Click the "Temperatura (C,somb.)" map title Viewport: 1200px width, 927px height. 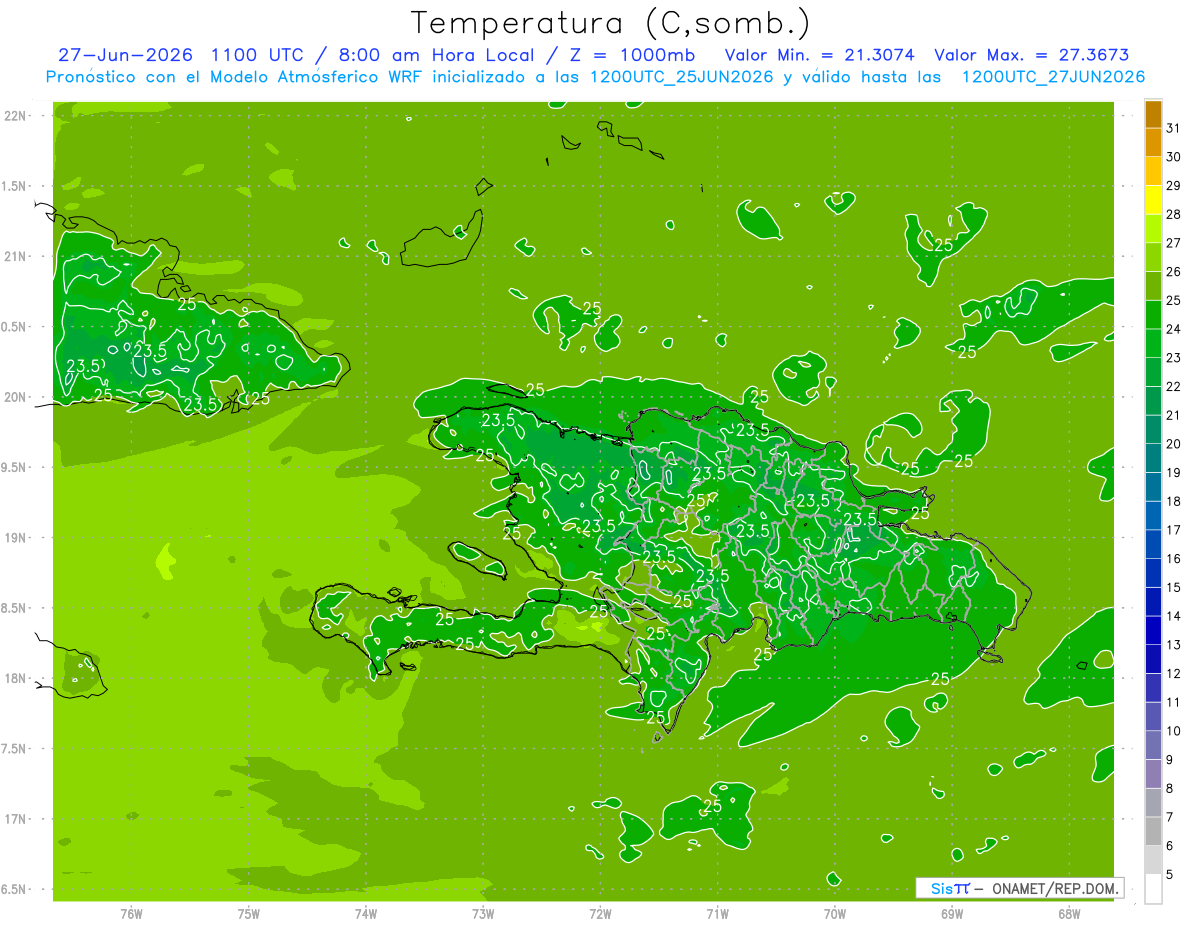tap(611, 24)
